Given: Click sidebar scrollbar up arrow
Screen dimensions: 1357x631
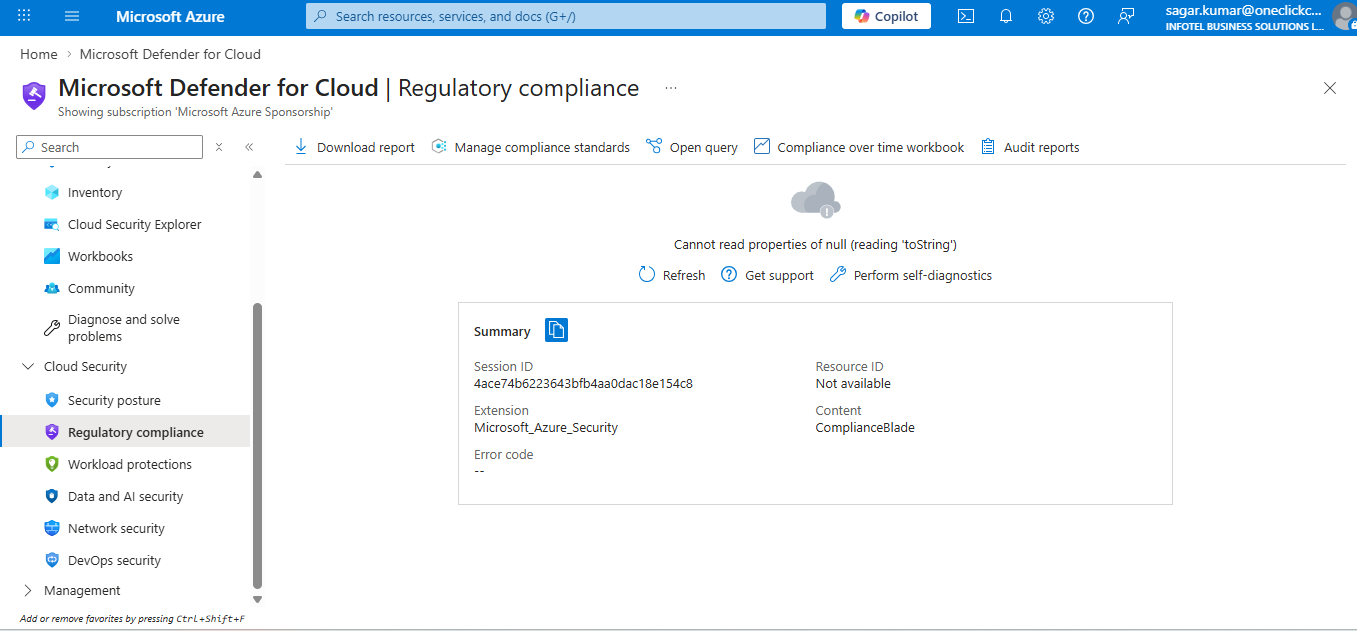Looking at the screenshot, I should [257, 174].
